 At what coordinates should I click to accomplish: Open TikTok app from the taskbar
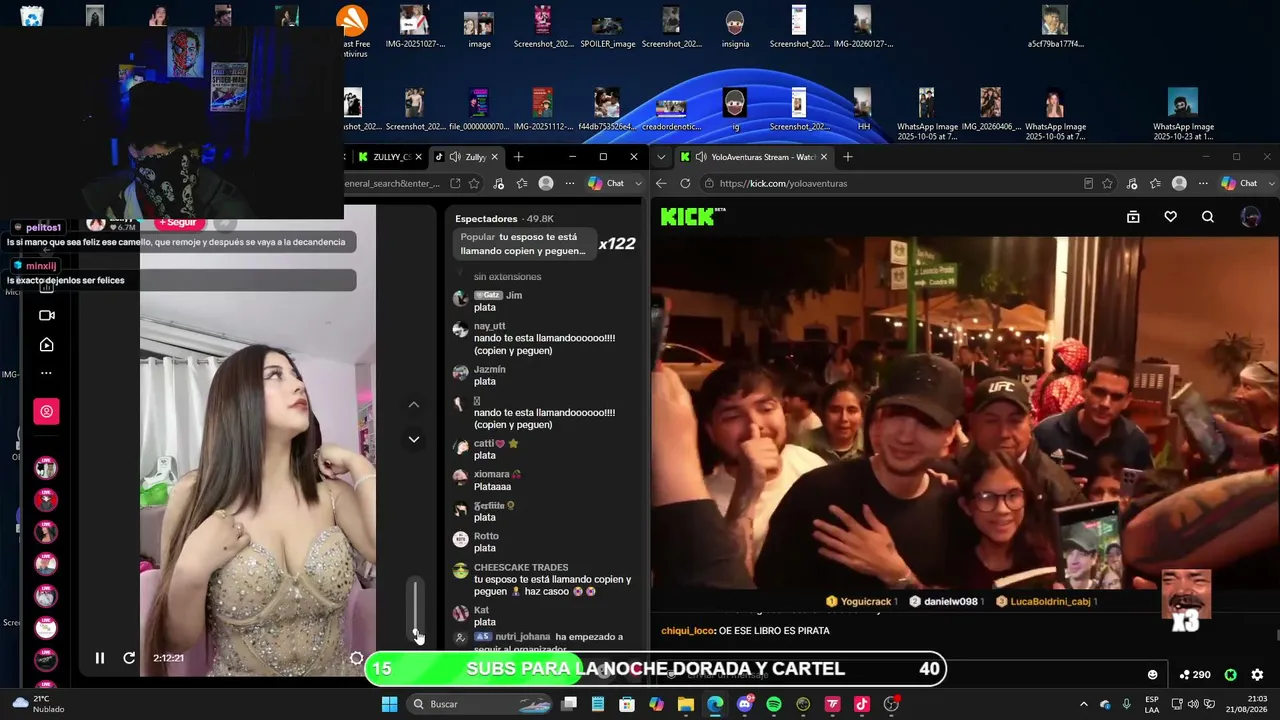(x=862, y=704)
